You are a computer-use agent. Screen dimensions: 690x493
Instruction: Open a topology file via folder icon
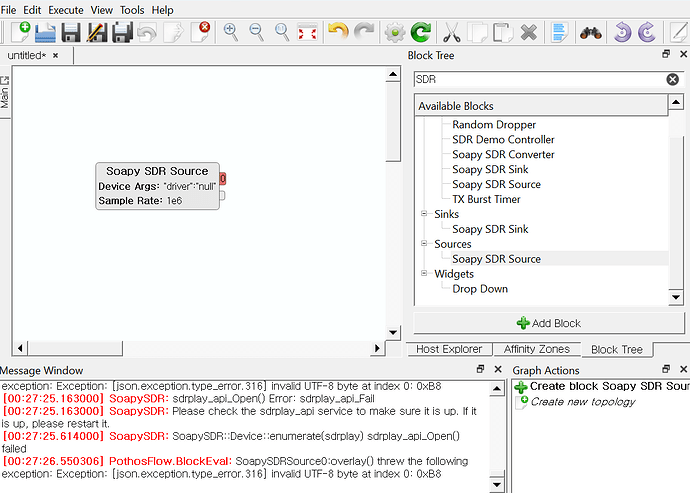[45, 32]
